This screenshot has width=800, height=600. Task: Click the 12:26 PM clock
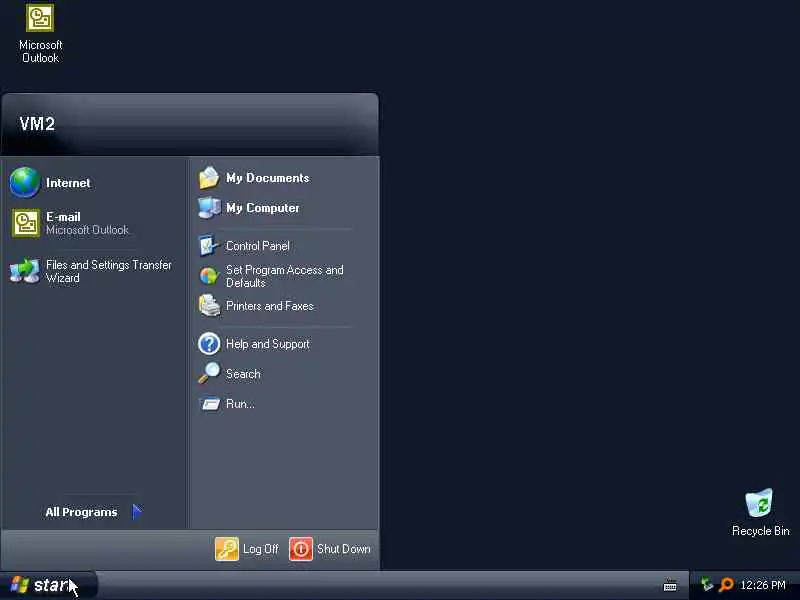(763, 585)
